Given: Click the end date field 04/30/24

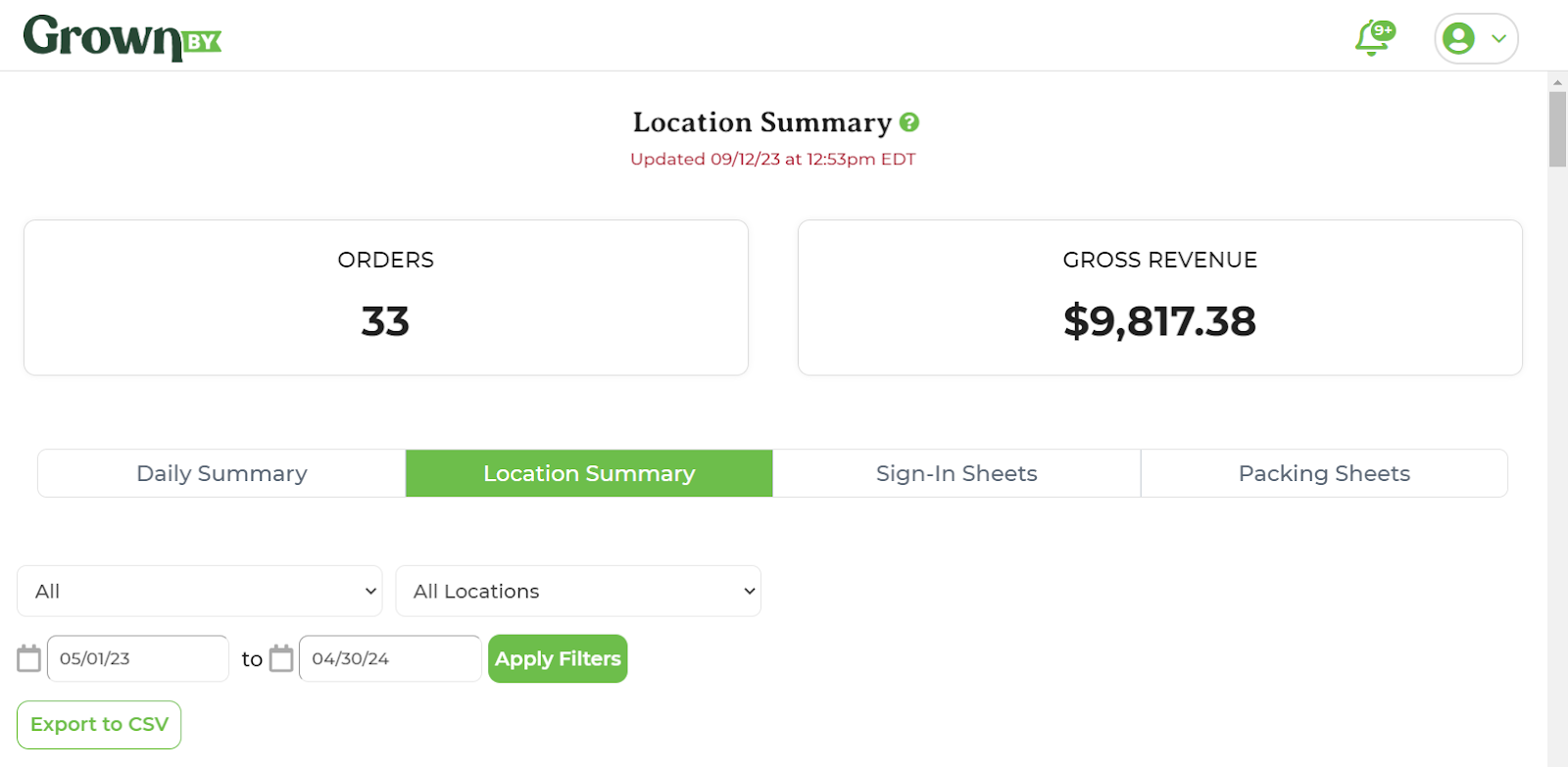Looking at the screenshot, I should coord(390,658).
